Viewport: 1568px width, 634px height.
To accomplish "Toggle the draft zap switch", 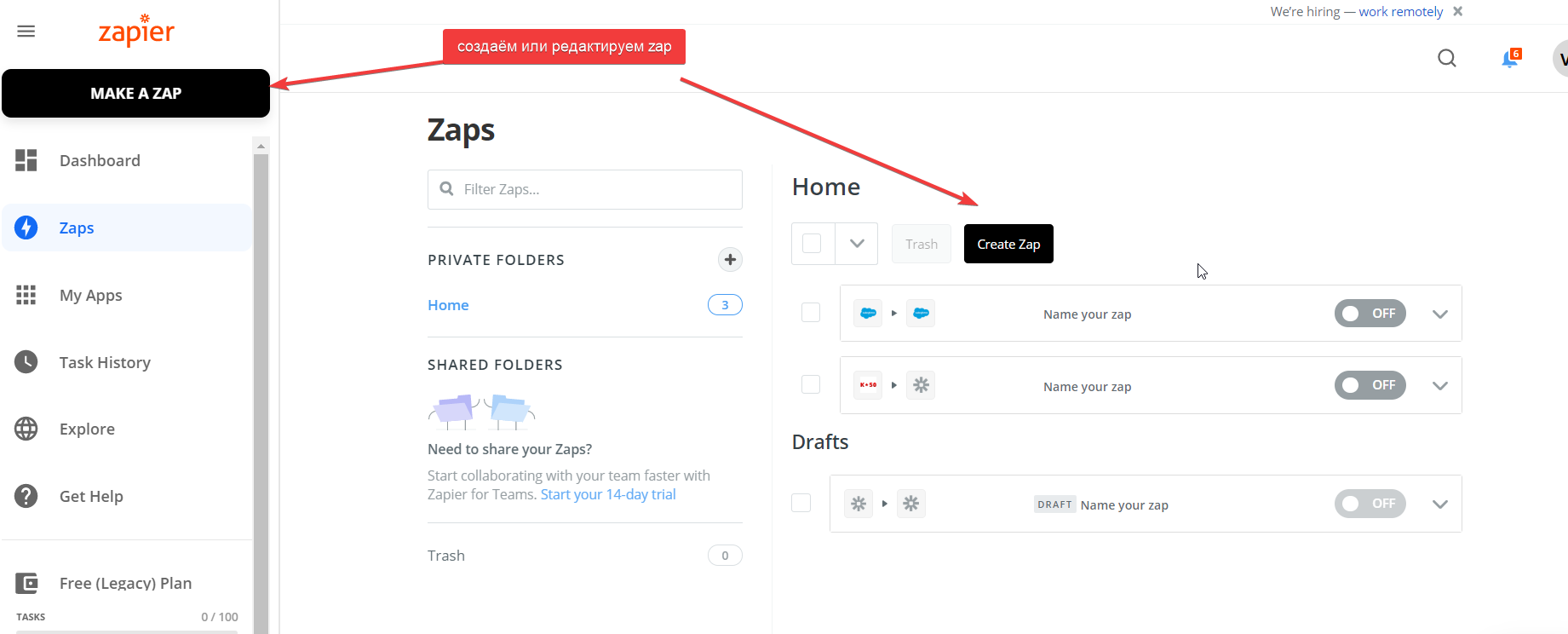I will pyautogui.click(x=1370, y=504).
